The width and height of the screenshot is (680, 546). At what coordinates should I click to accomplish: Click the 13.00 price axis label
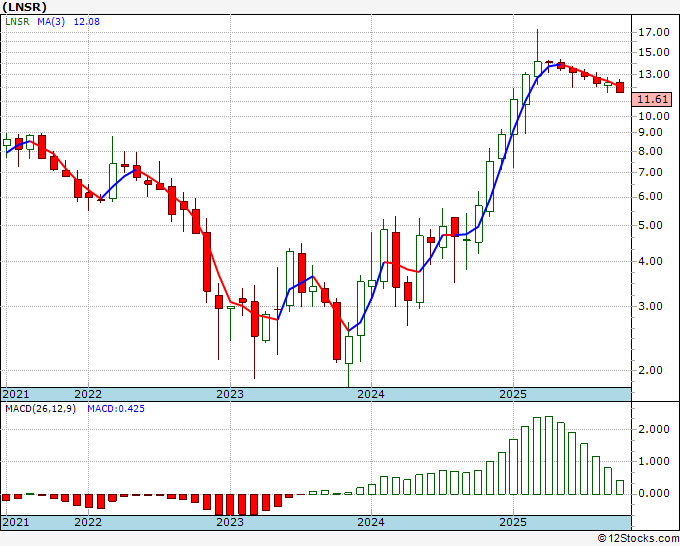tap(654, 74)
